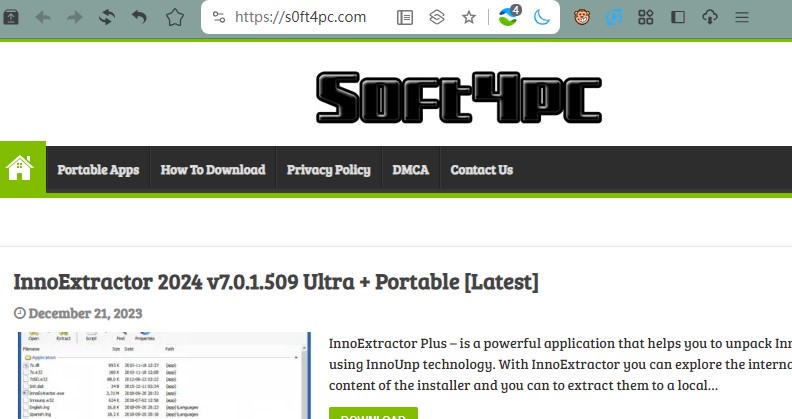Toggle the dark mode moon icon
This screenshot has height=419, width=792.
click(541, 18)
